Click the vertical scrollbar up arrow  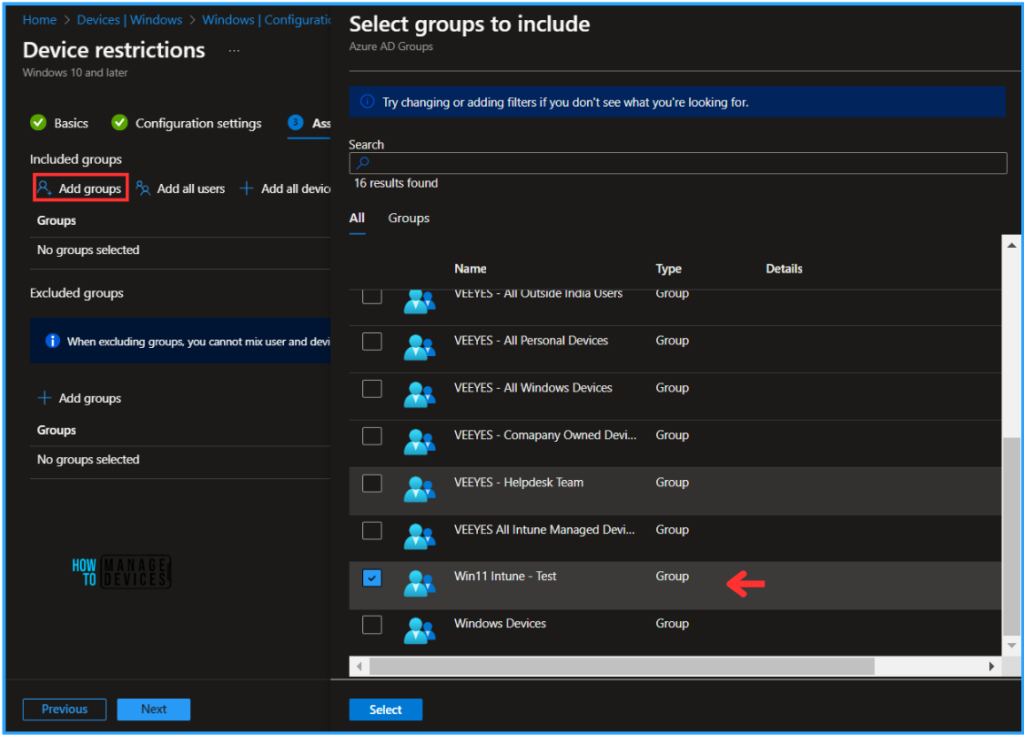coord(1011,246)
